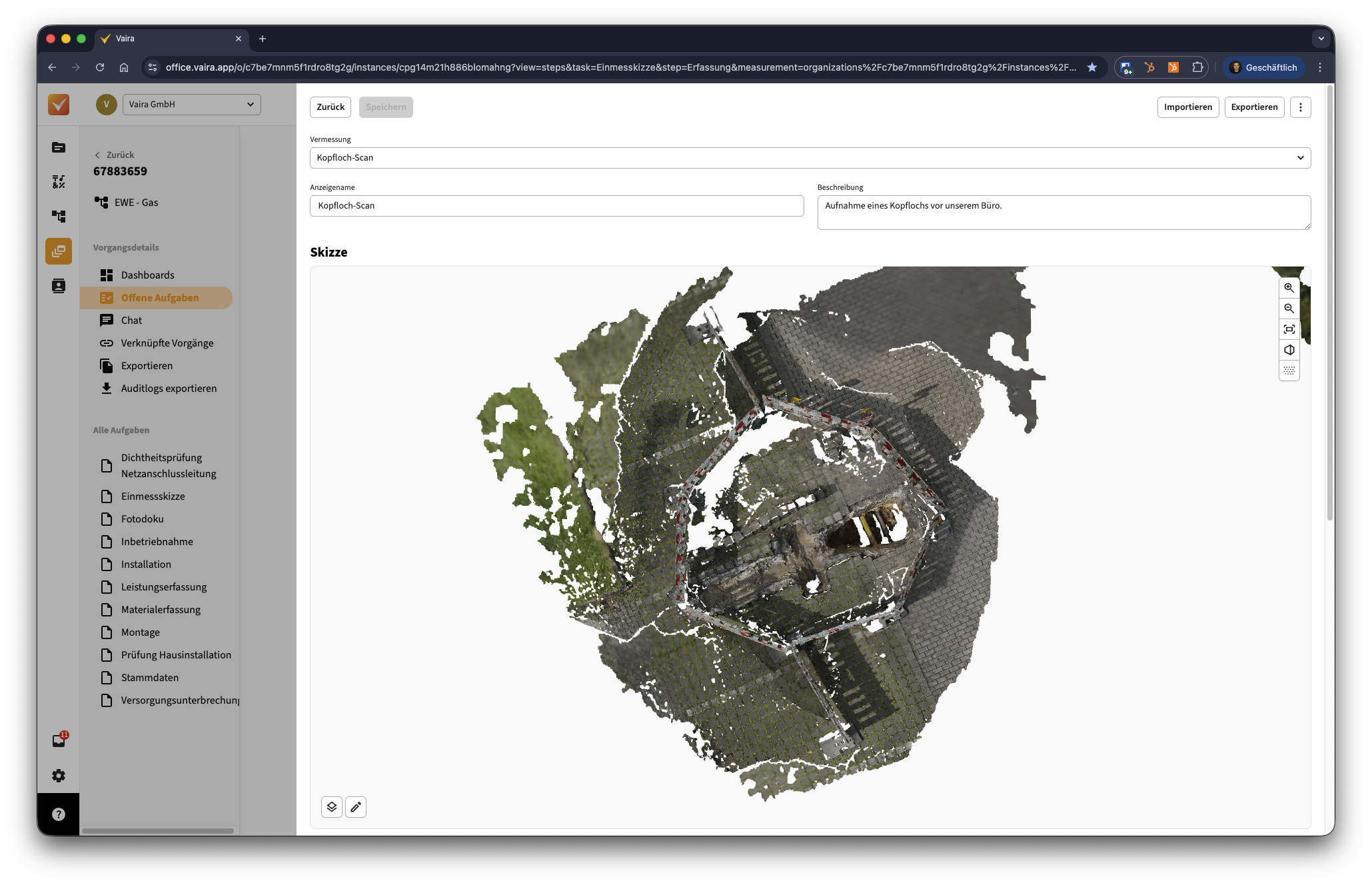Toggle the 3D perspective cube view
The width and height of the screenshot is (1372, 885).
pos(1289,350)
